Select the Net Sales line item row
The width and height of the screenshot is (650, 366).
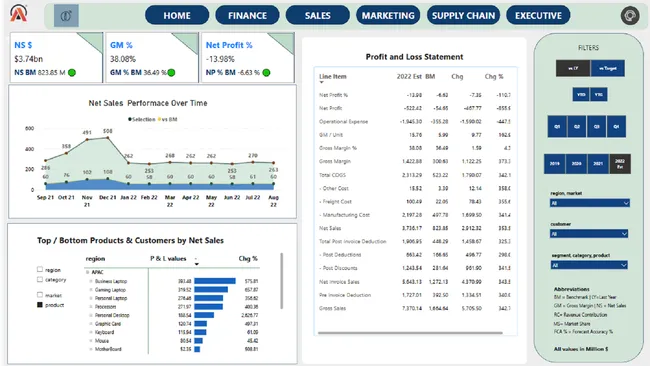coord(415,228)
